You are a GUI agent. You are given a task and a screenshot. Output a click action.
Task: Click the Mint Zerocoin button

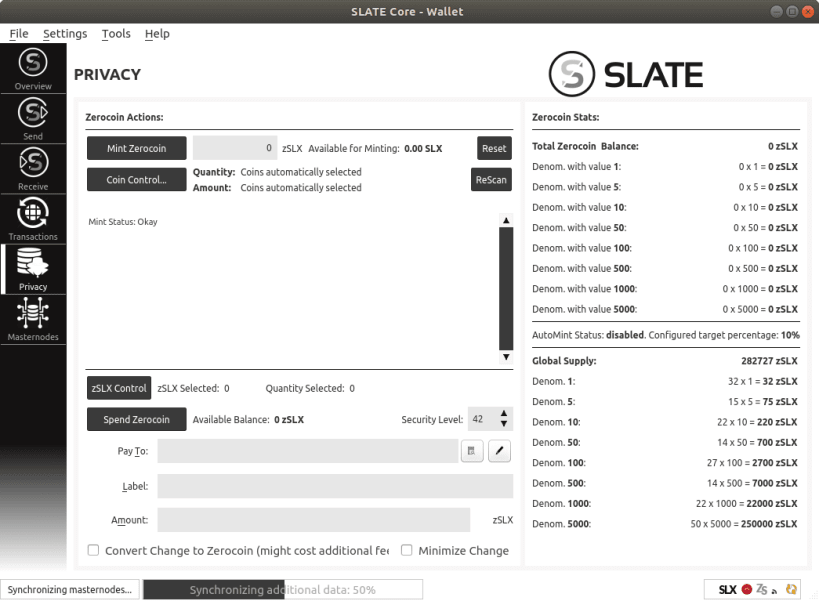click(136, 148)
